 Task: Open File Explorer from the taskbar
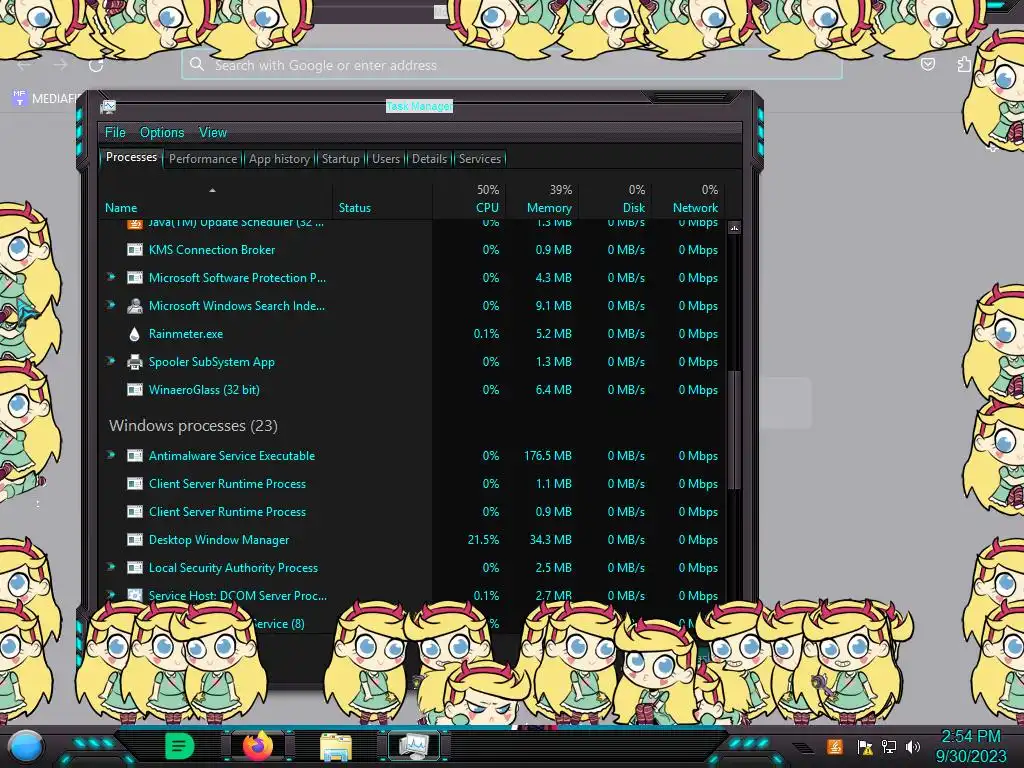coord(336,746)
